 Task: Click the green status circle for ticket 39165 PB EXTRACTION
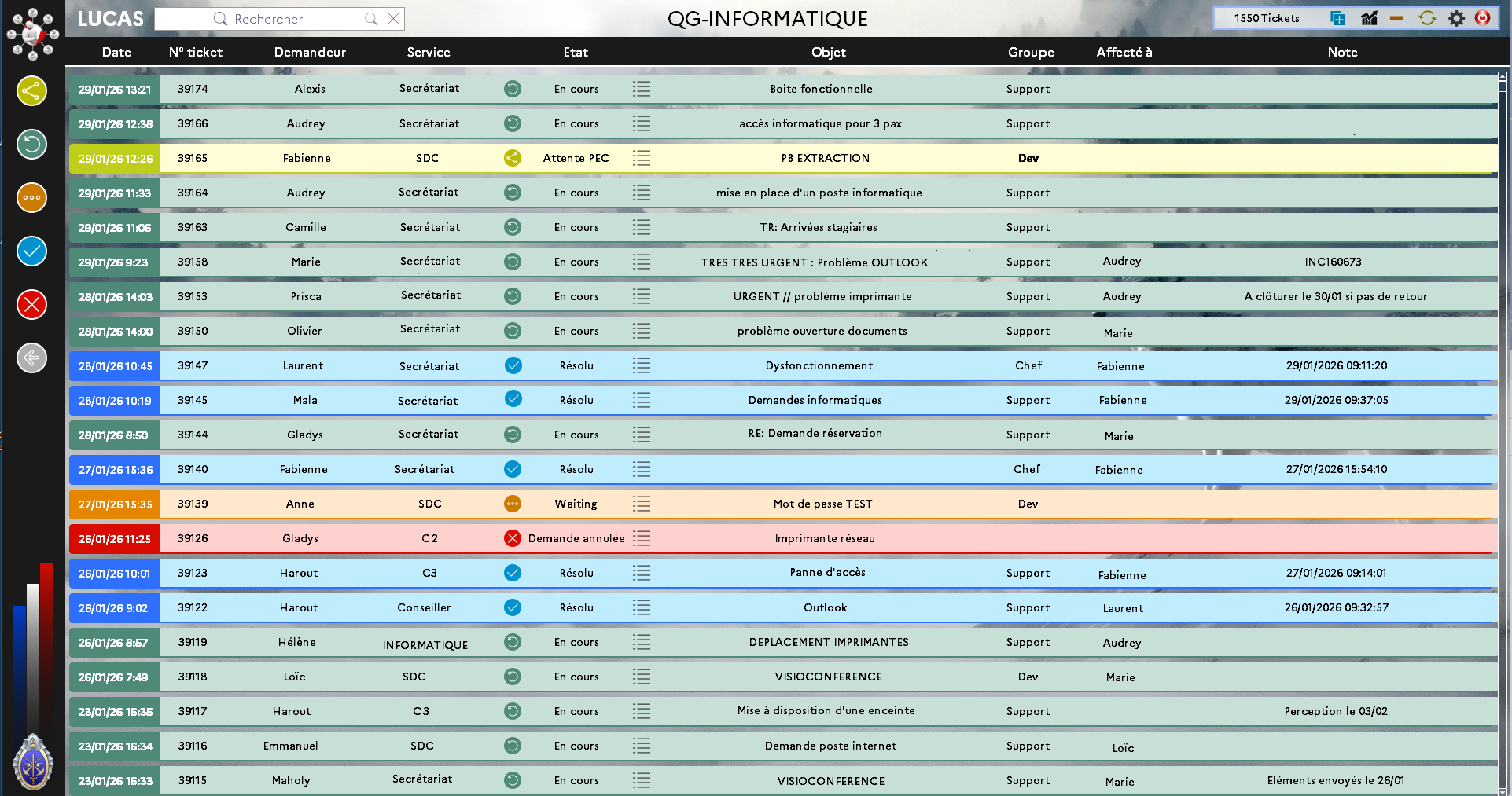pos(513,158)
